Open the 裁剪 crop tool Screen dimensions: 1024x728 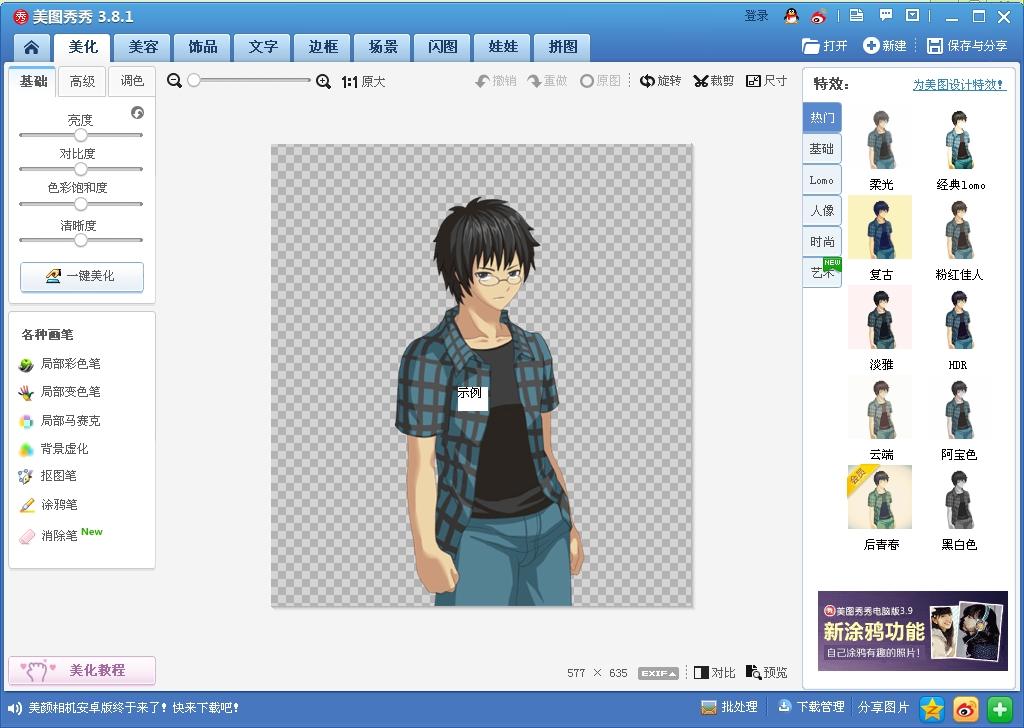tap(713, 81)
